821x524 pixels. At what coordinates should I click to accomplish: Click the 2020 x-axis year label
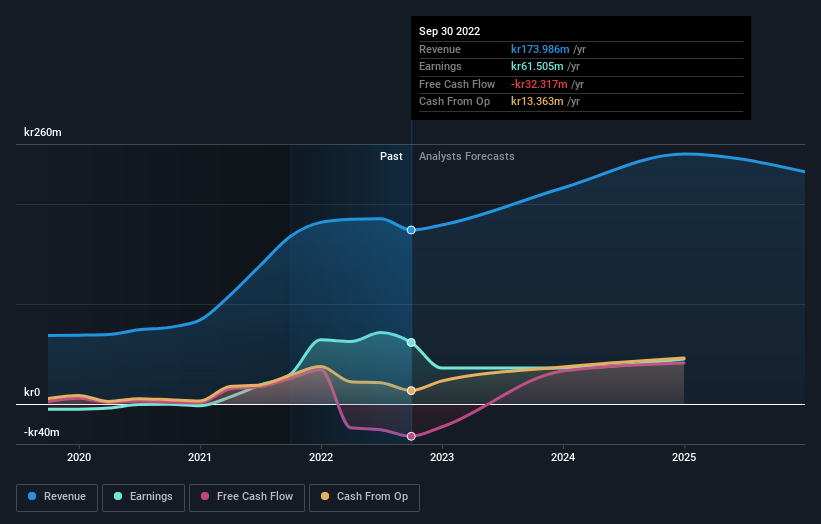pyautogui.click(x=79, y=458)
